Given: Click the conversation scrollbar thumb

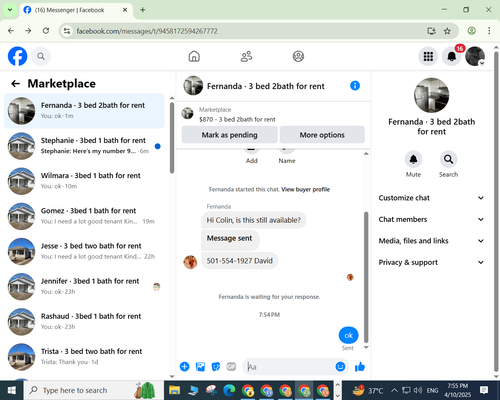Looking at the screenshot, I should click(366, 277).
